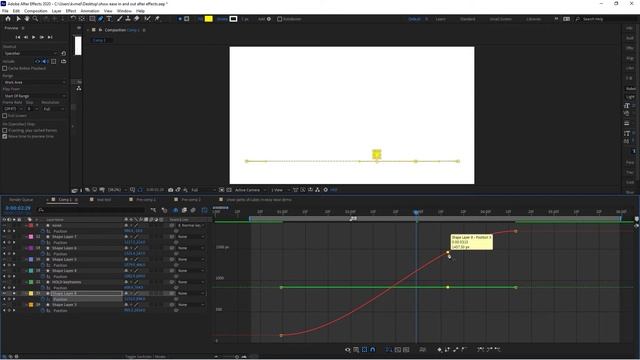
Task: Select the Selection arrow tool
Action: point(18,19)
